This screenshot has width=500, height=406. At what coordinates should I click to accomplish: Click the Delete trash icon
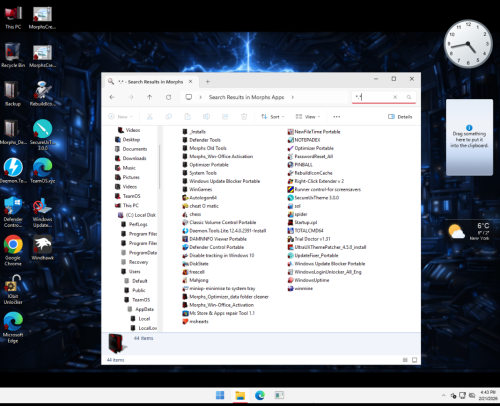pyautogui.click(x=244, y=117)
